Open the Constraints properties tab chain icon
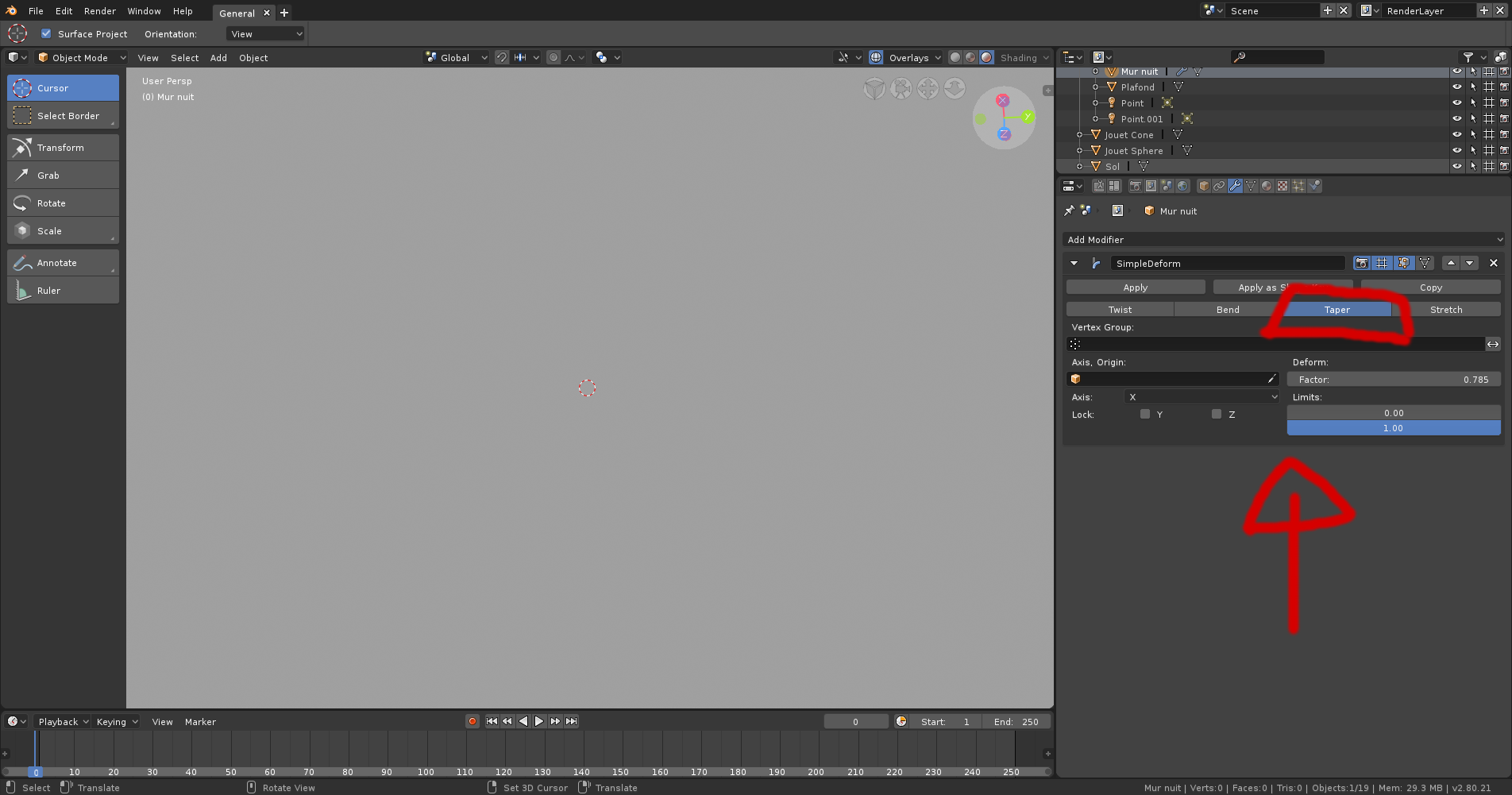 (x=1219, y=186)
